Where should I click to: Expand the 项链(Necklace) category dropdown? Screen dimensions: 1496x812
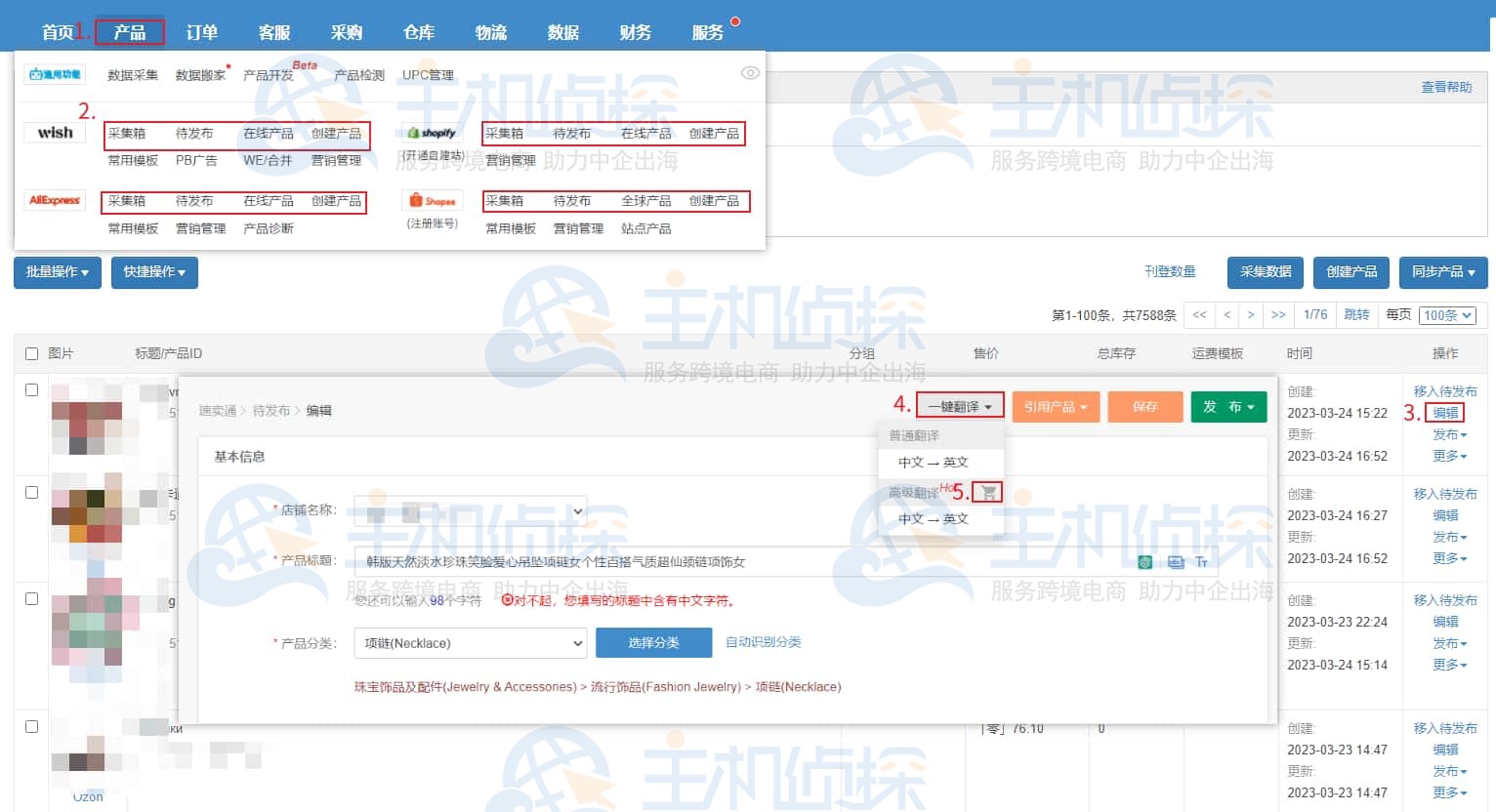click(x=470, y=642)
